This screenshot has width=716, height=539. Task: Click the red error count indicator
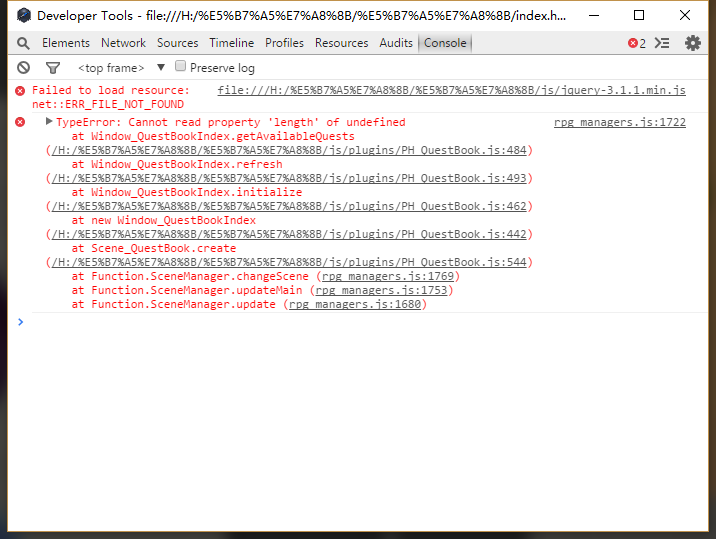(637, 43)
